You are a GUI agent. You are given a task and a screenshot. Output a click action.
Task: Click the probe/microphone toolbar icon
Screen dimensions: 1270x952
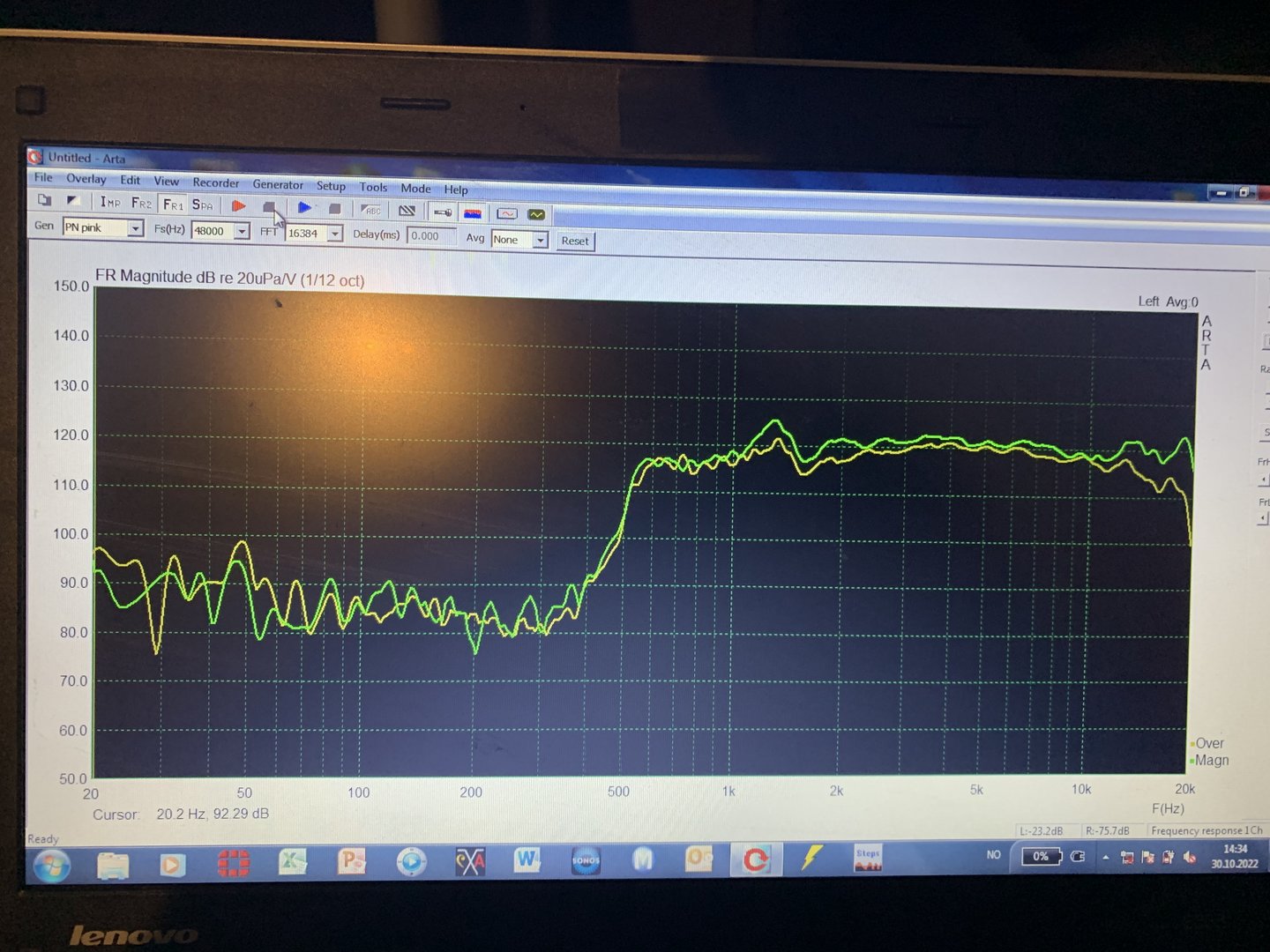click(443, 212)
